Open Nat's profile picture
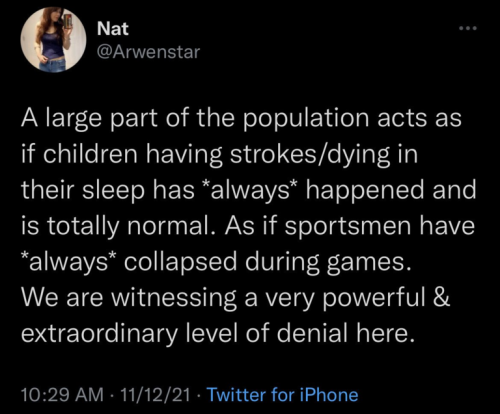The width and height of the screenshot is (500, 414). click(53, 40)
